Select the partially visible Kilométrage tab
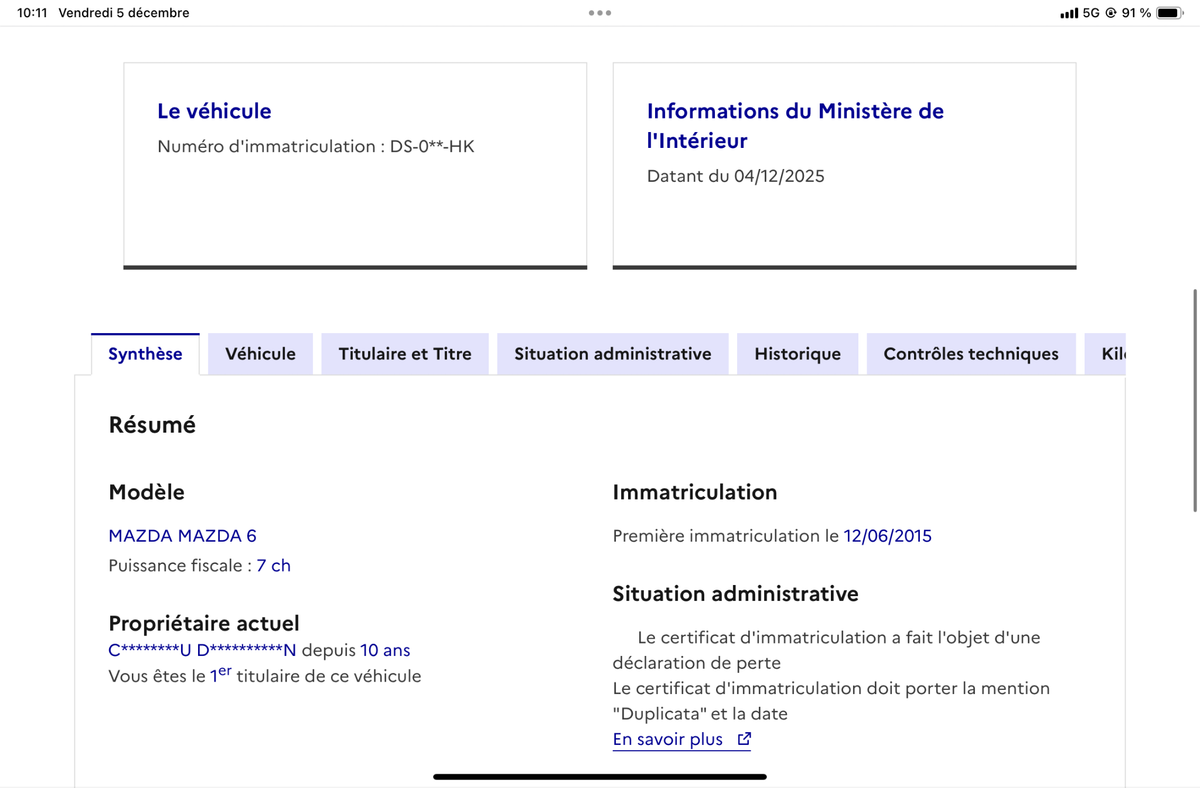The image size is (1200, 788). click(x=1110, y=354)
